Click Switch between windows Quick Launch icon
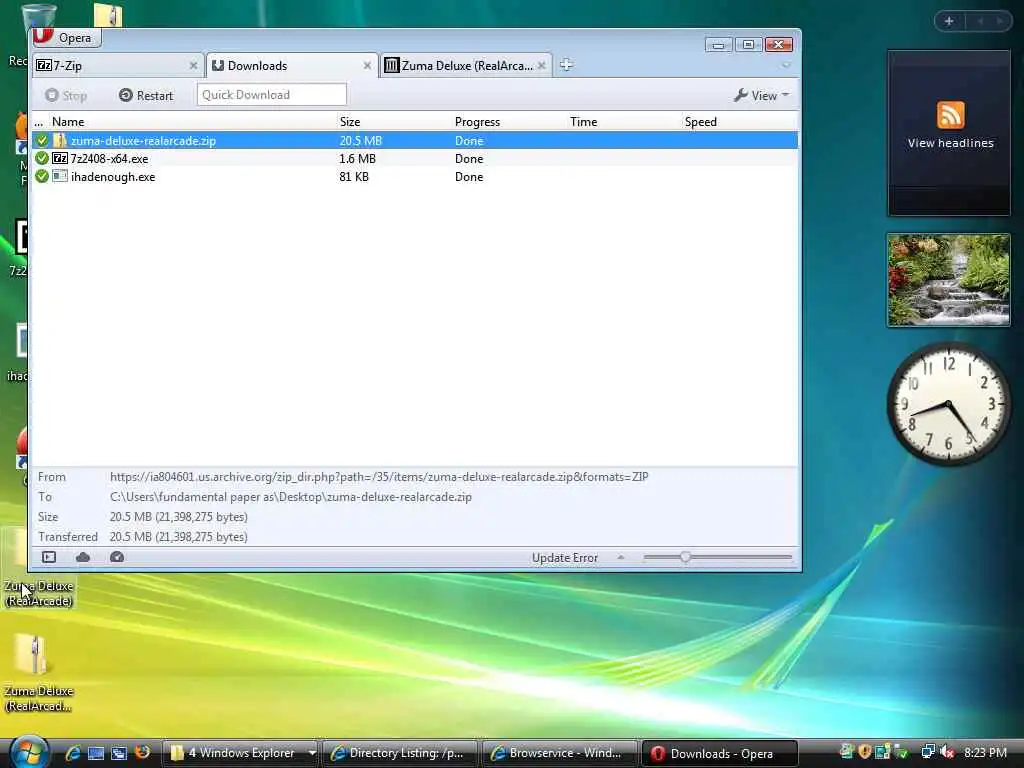 (x=119, y=753)
